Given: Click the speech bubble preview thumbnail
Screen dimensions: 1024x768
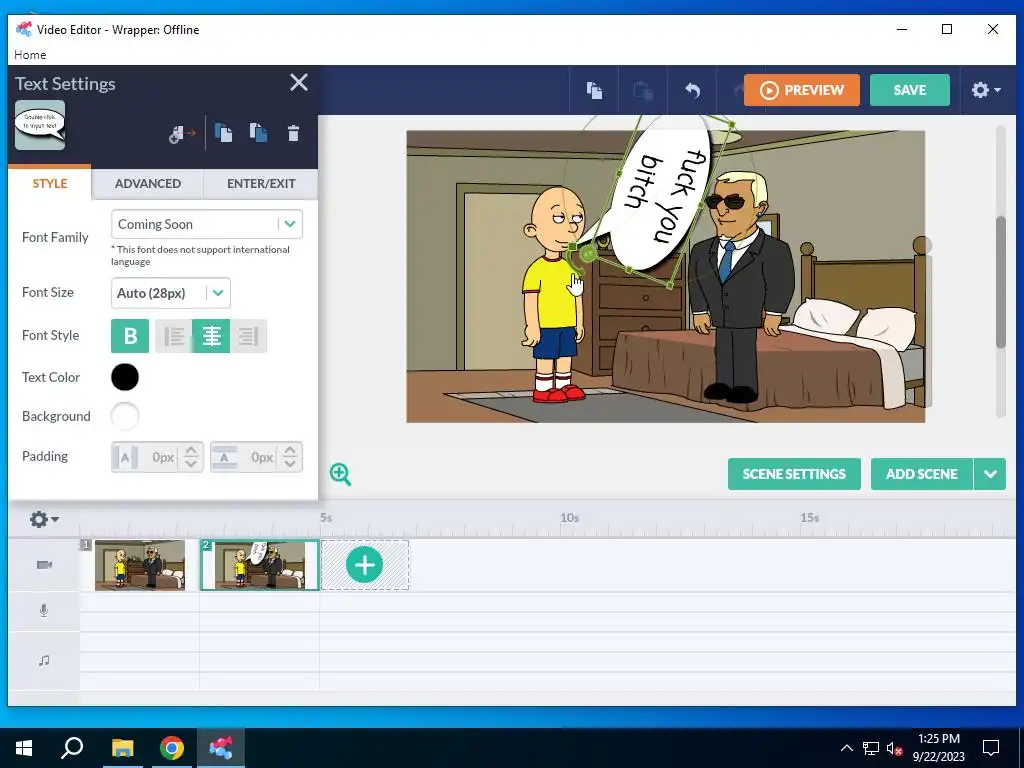Looking at the screenshot, I should coord(40,125).
